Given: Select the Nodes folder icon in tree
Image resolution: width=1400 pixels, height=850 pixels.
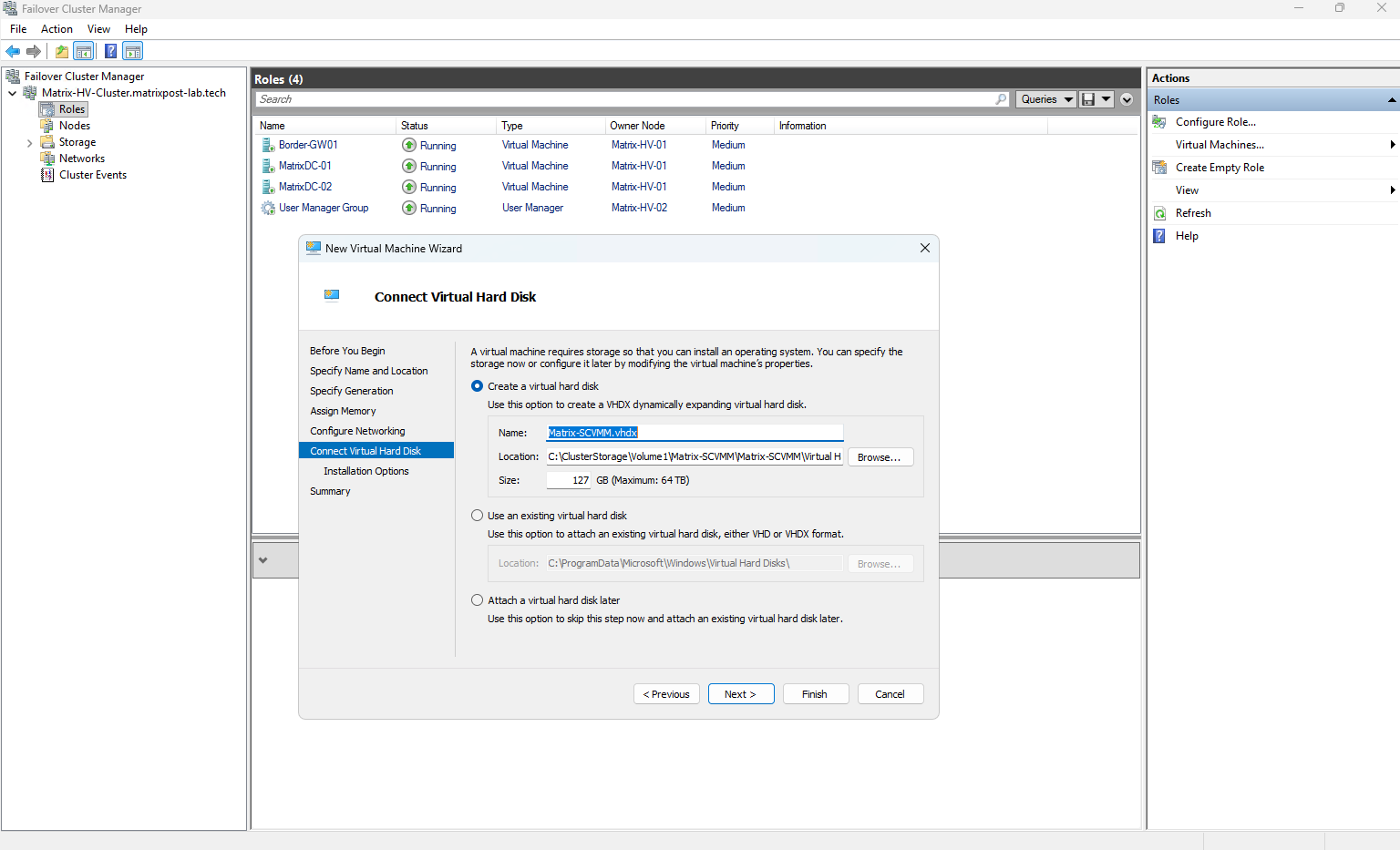Looking at the screenshot, I should (47, 126).
